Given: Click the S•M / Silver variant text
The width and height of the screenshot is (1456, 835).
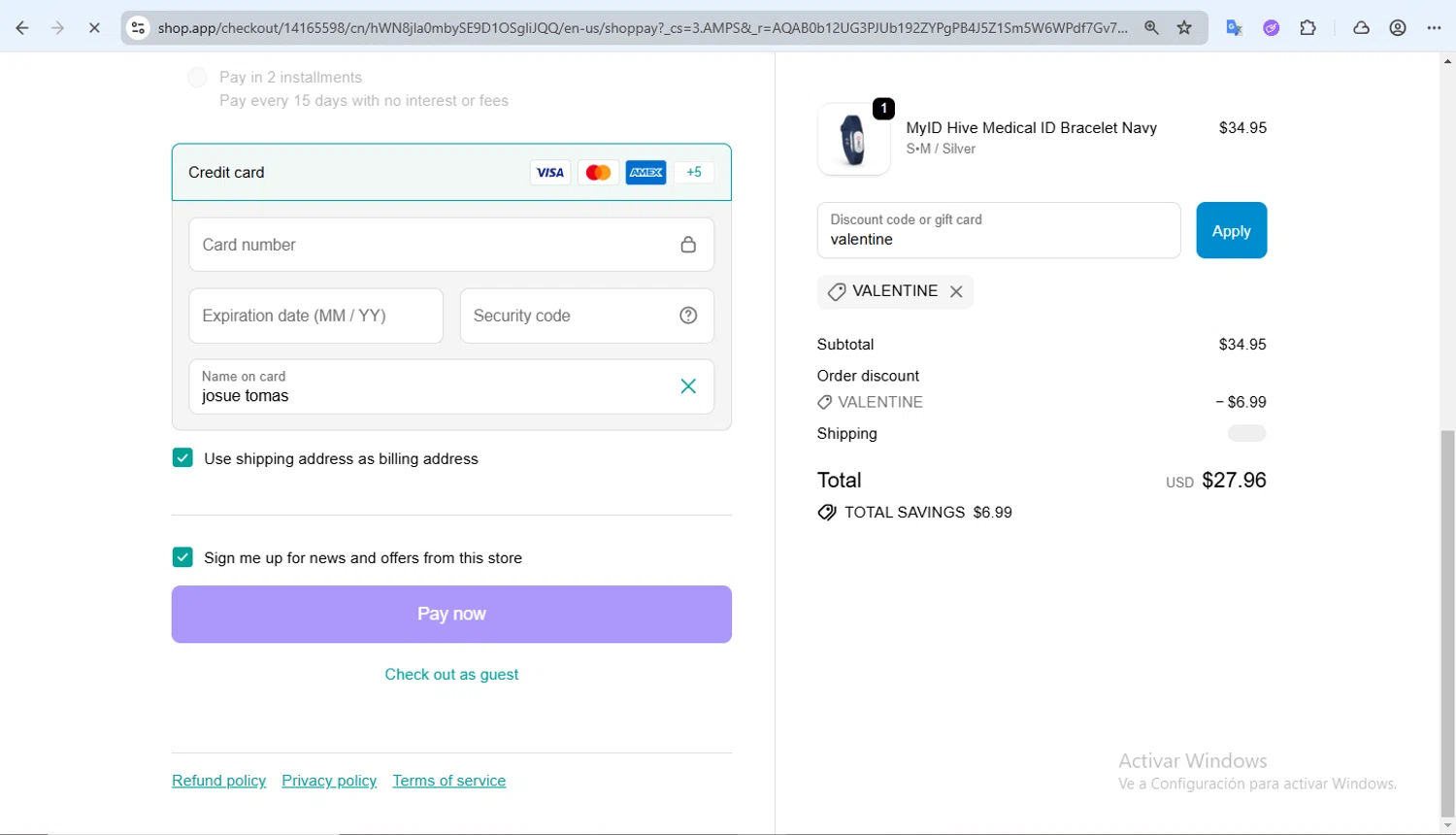Looking at the screenshot, I should click(x=941, y=149).
